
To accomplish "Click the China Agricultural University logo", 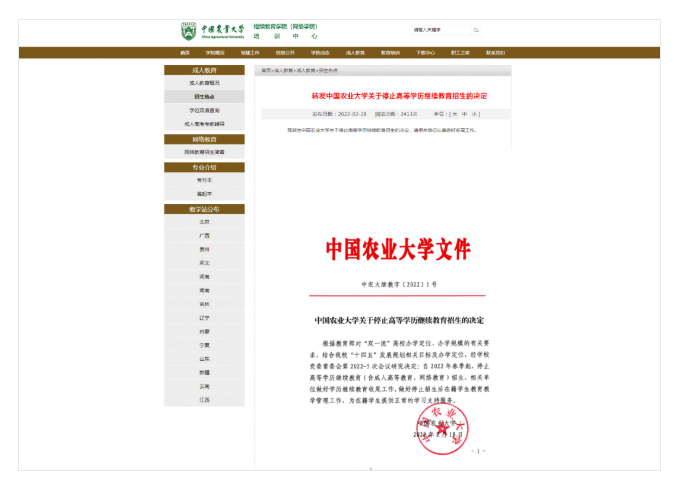I will [x=213, y=31].
